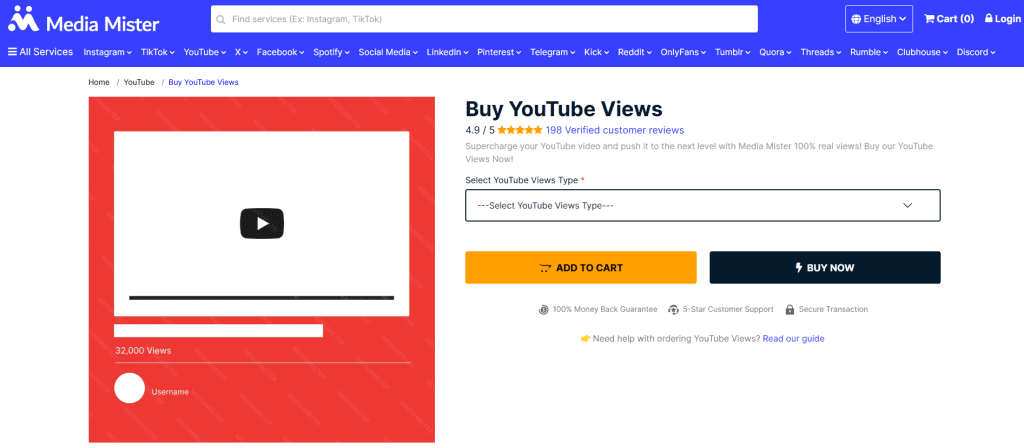The height and width of the screenshot is (448, 1024).
Task: Click the cart icon in header
Action: [929, 19]
